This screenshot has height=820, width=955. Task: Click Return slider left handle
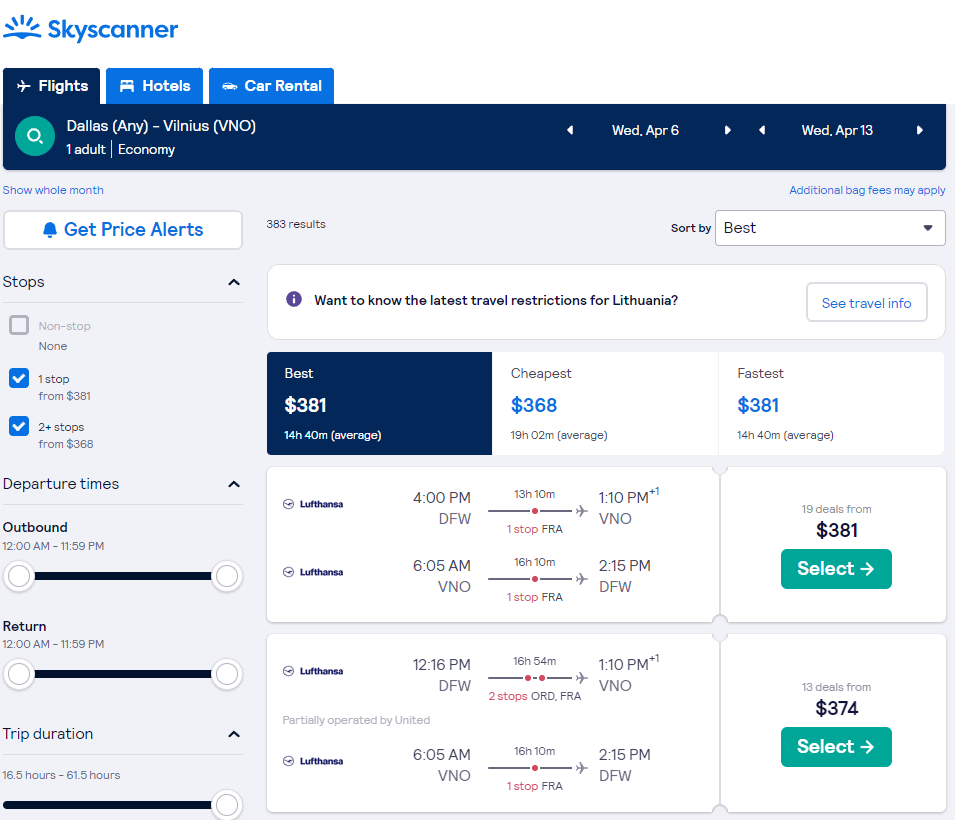(19, 674)
